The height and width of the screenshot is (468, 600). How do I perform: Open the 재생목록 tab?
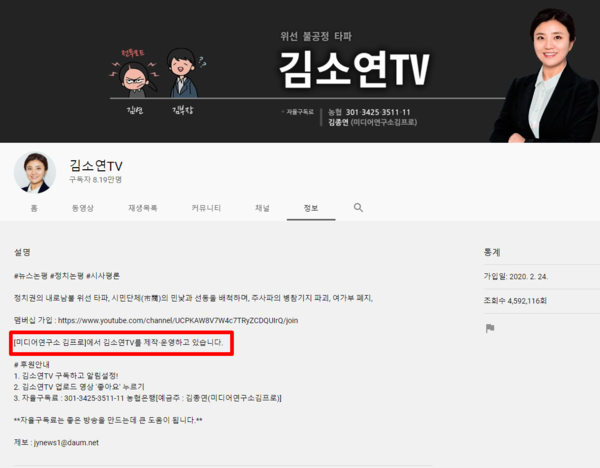(142, 208)
